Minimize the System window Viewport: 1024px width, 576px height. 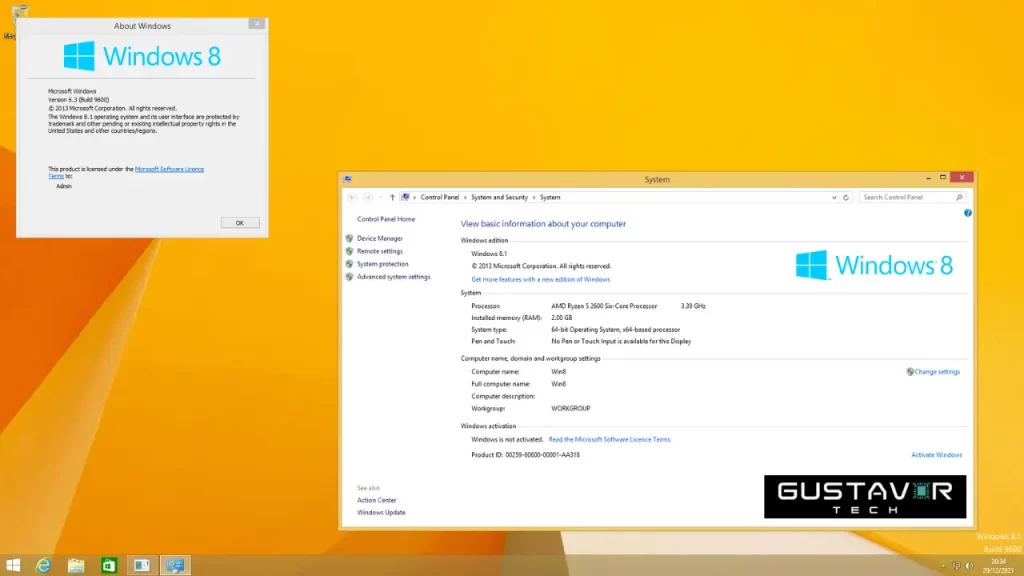coord(928,178)
